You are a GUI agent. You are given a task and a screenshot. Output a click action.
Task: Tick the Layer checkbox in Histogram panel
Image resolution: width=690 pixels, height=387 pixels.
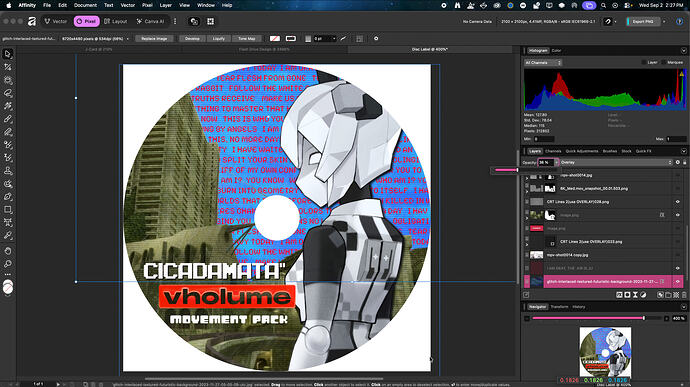click(x=644, y=63)
